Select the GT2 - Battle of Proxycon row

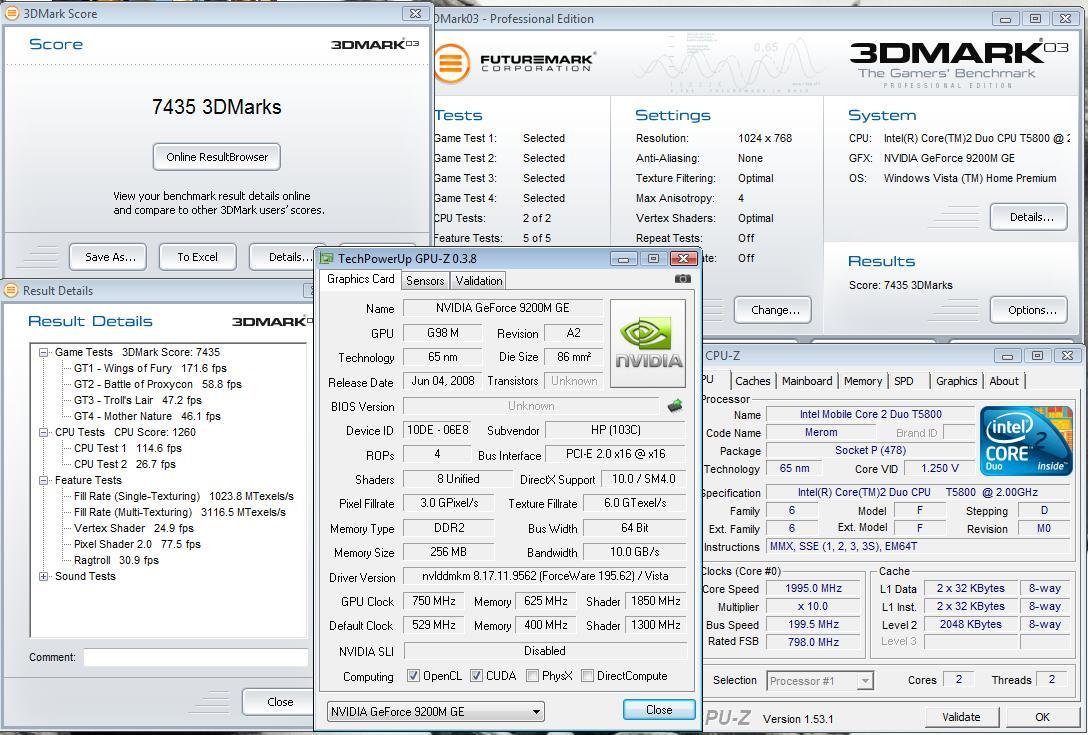click(x=158, y=385)
